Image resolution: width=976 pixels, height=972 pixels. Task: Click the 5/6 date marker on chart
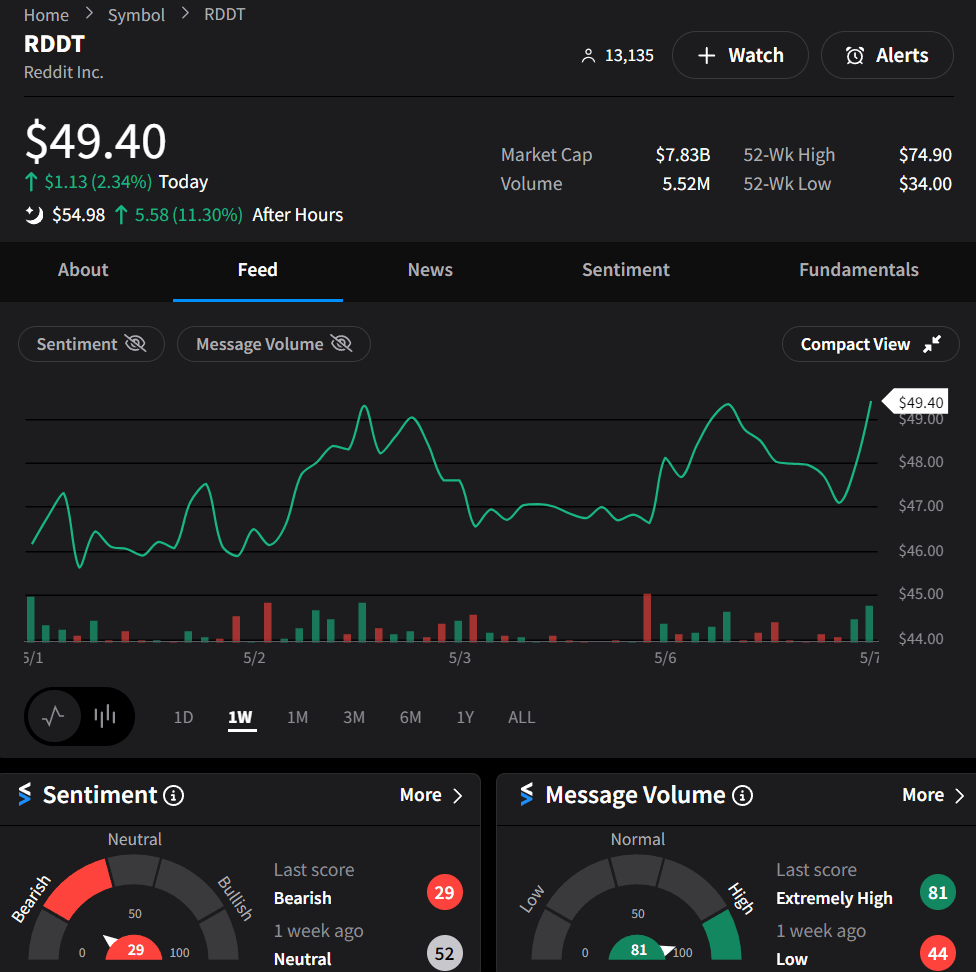point(665,658)
